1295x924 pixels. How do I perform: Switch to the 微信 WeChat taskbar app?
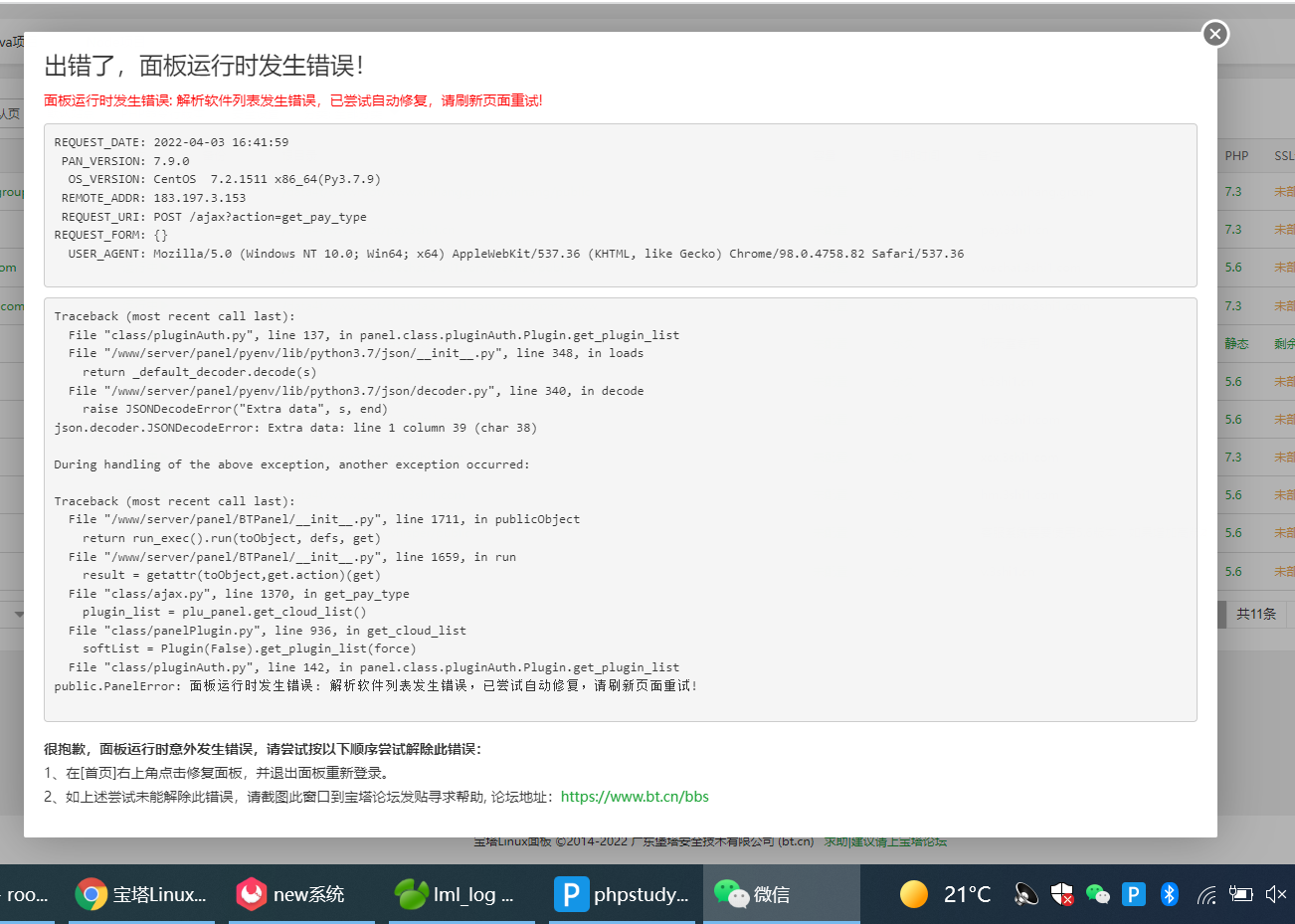click(x=781, y=894)
